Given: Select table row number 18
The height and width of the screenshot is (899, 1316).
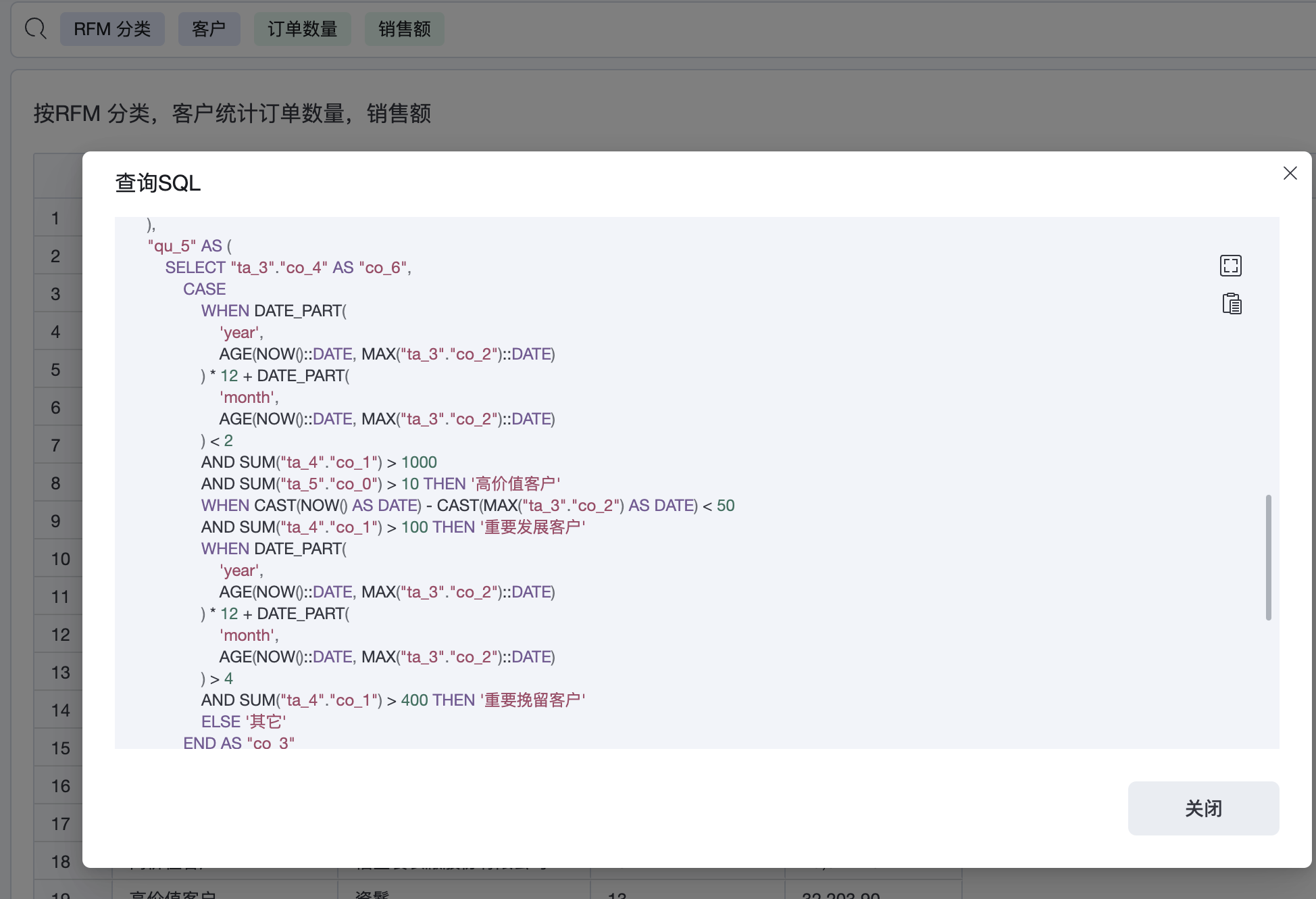Looking at the screenshot, I should [60, 862].
